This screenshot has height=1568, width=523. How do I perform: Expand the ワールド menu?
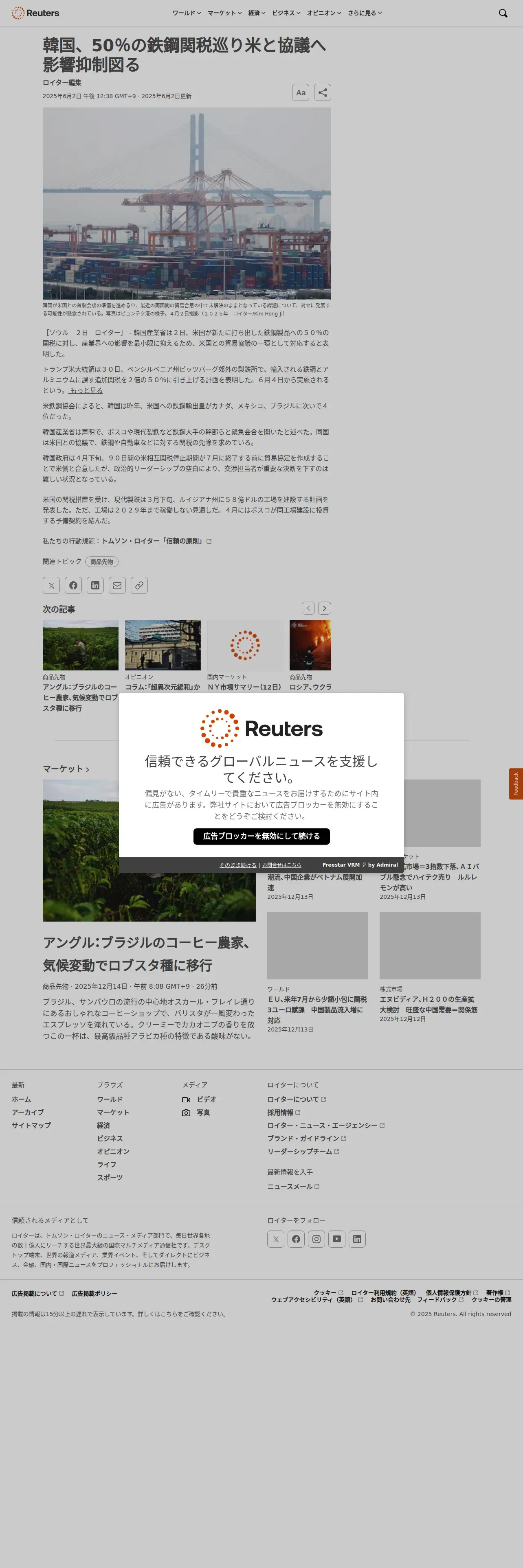tap(186, 13)
